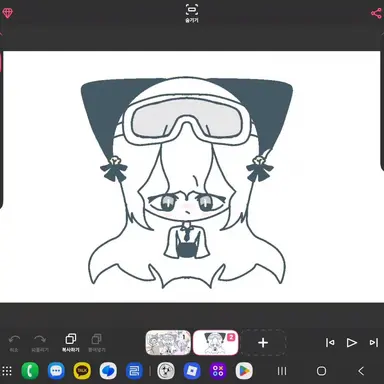The width and height of the screenshot is (384, 384).
Task: Open the blue chat bubble app
Action: click(108, 371)
